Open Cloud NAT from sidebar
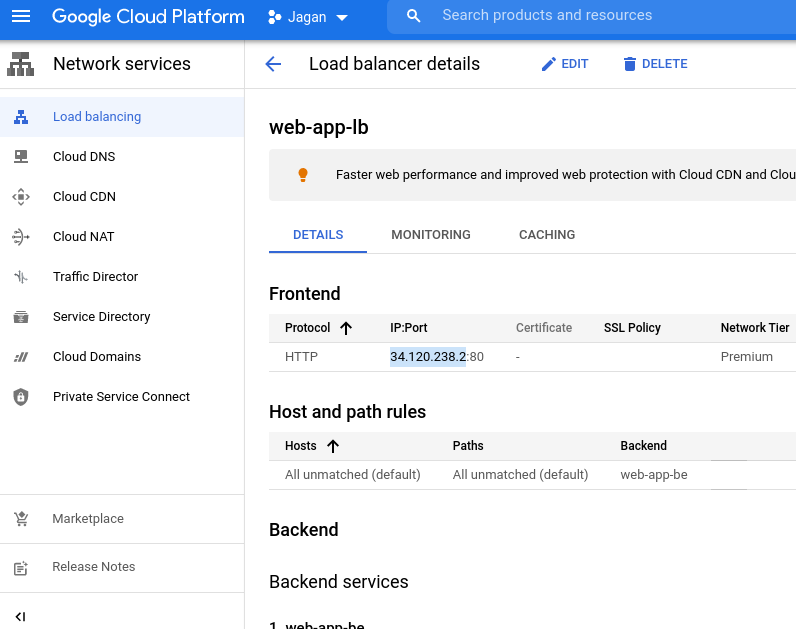 (122, 237)
